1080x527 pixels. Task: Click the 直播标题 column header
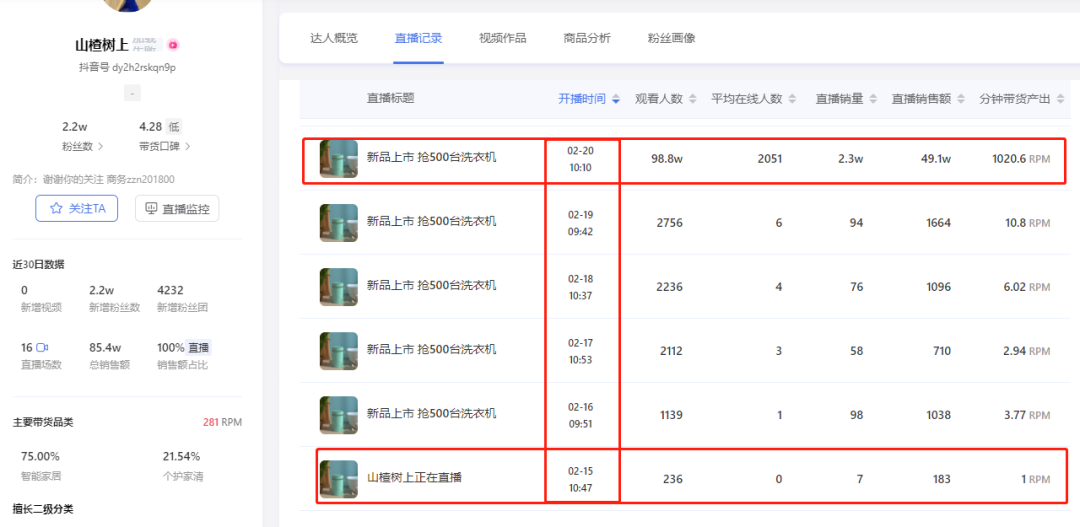point(391,99)
